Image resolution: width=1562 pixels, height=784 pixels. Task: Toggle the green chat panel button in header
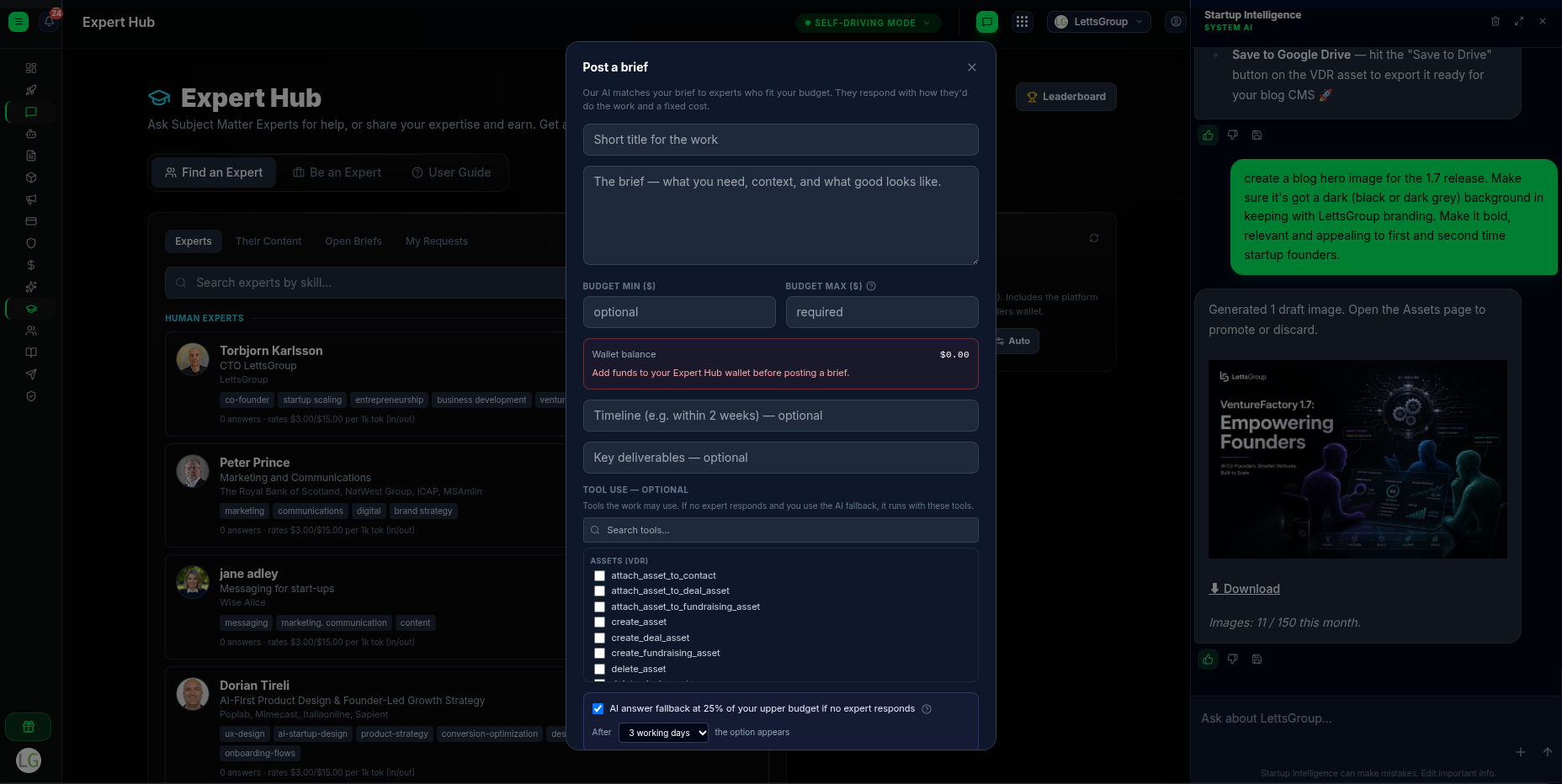pos(987,22)
